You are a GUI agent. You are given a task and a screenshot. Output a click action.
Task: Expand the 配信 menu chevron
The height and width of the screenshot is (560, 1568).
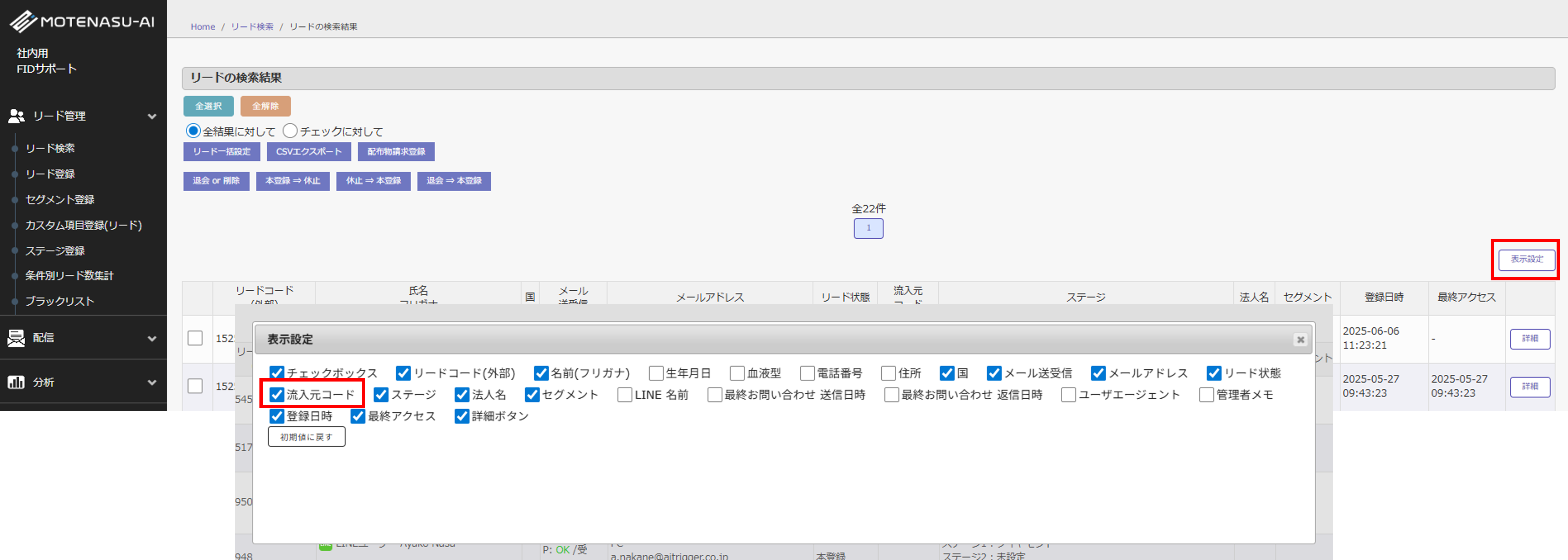[x=152, y=338]
